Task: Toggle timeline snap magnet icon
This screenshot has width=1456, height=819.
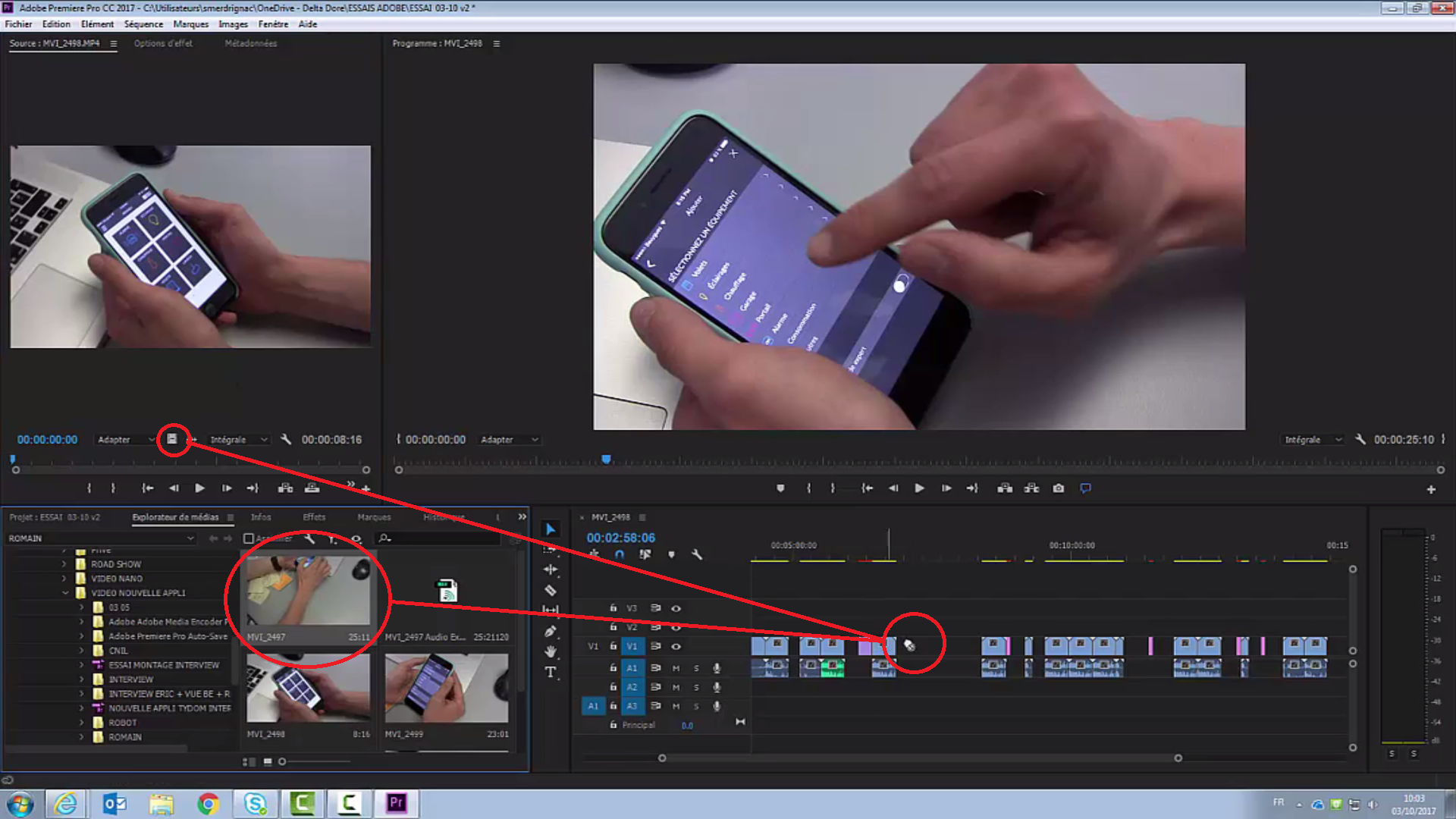Action: point(620,555)
